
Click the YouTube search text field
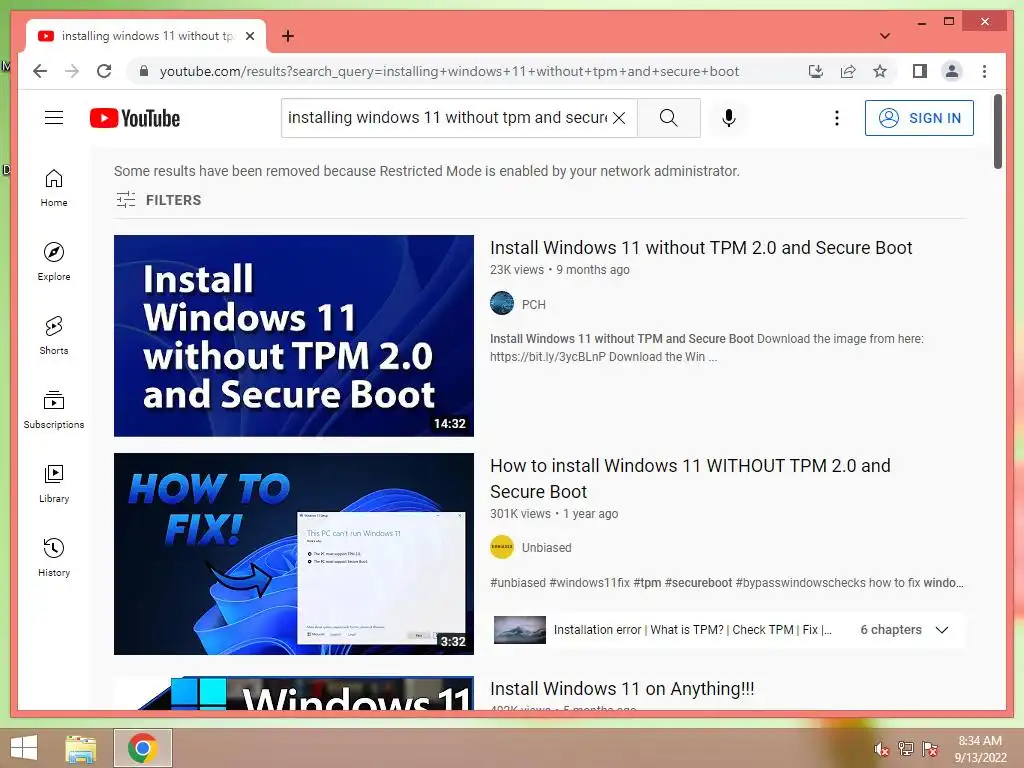click(447, 118)
